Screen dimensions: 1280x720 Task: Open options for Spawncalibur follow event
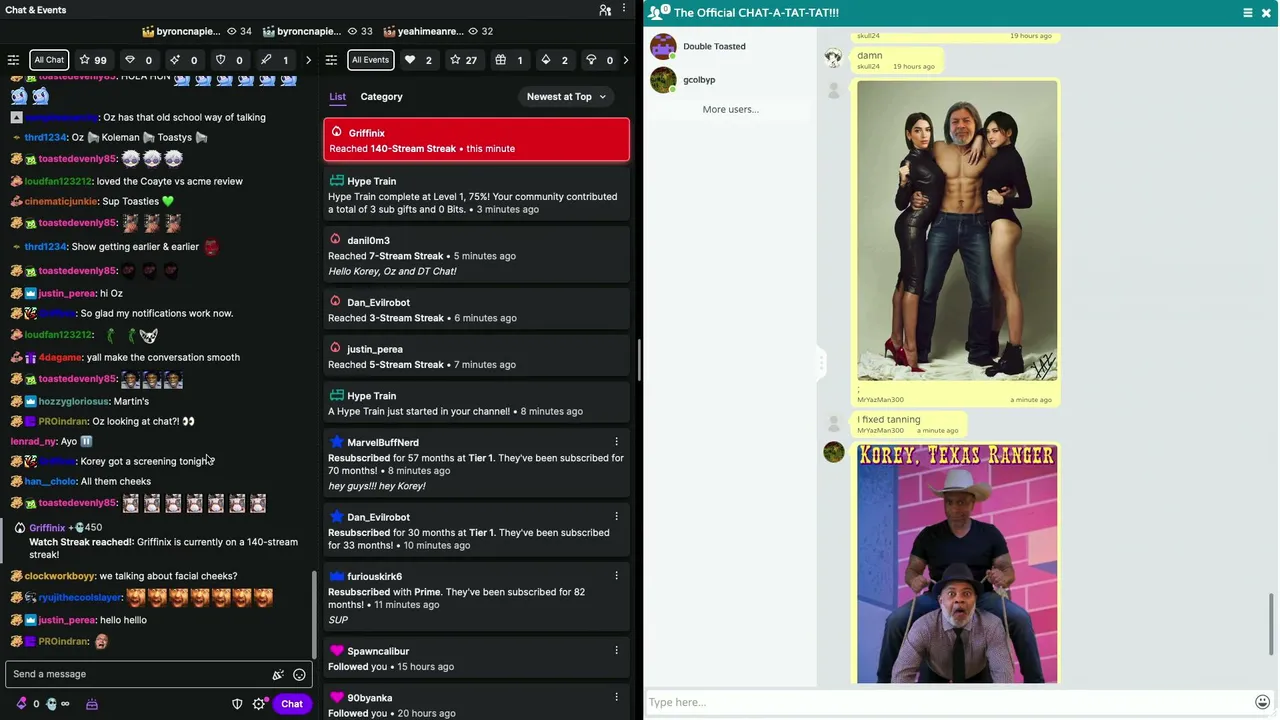pyautogui.click(x=616, y=651)
